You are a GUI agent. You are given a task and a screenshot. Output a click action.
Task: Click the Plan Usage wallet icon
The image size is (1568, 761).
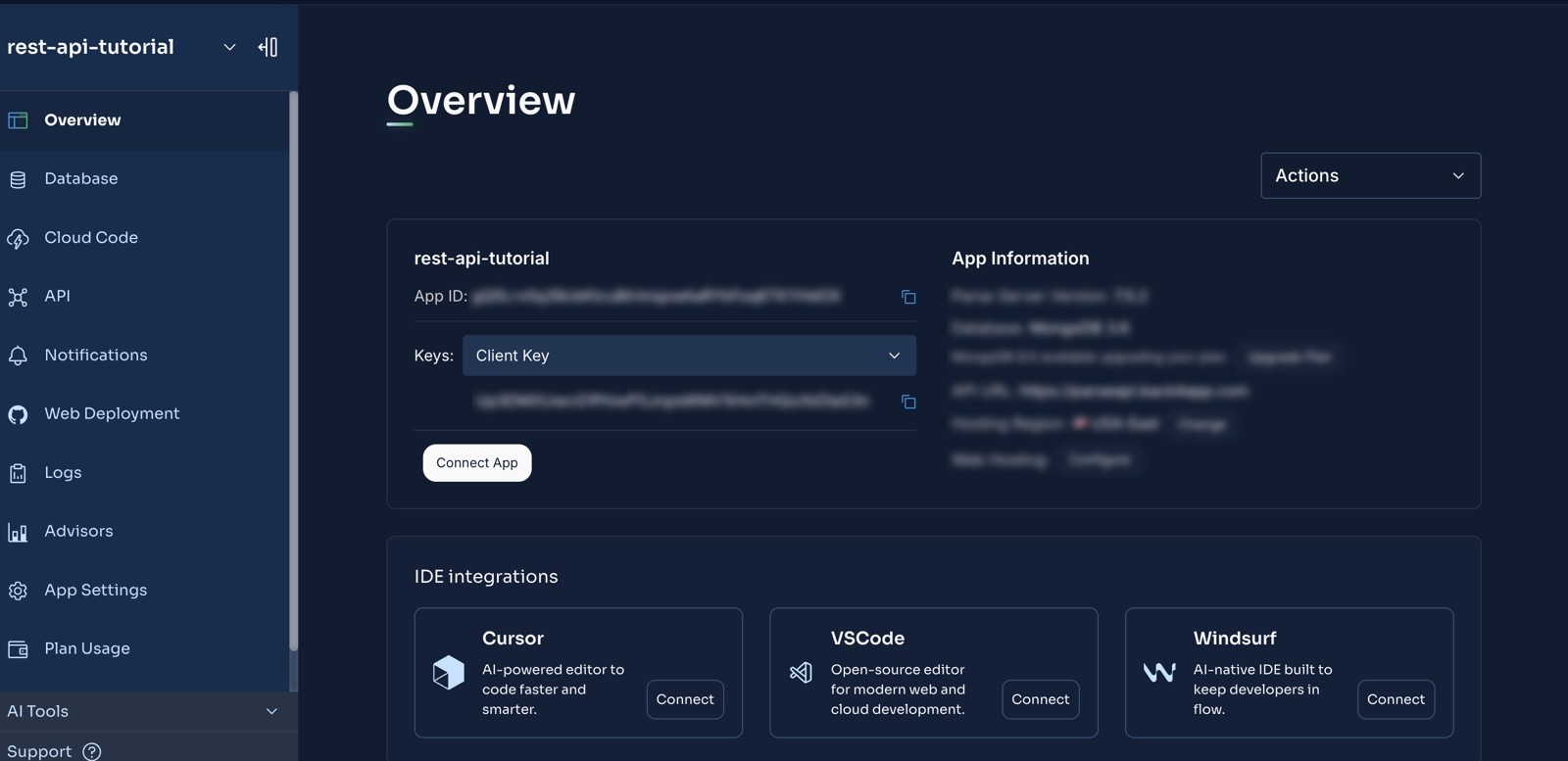pyautogui.click(x=18, y=649)
